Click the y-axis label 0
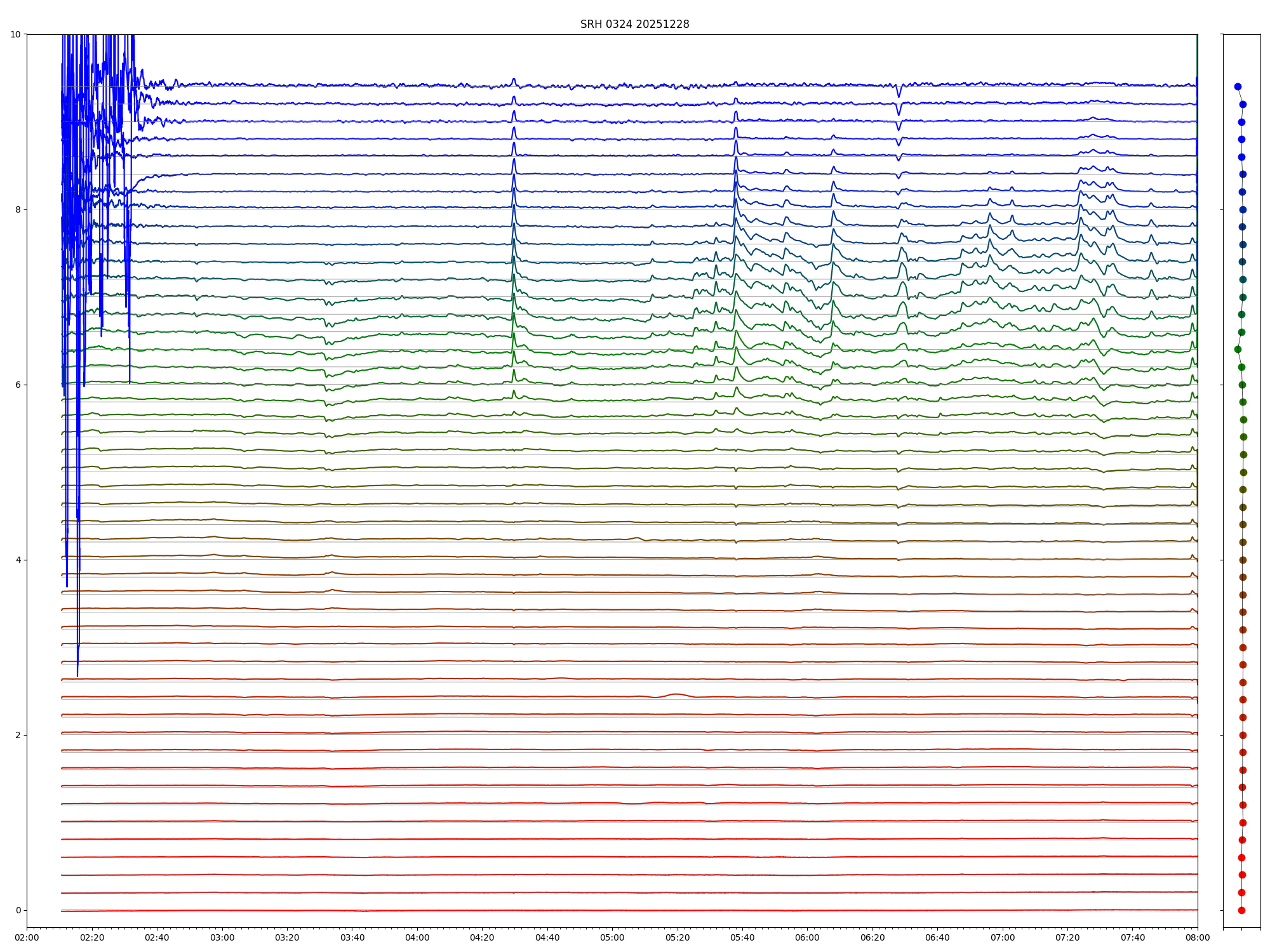 coord(18,911)
